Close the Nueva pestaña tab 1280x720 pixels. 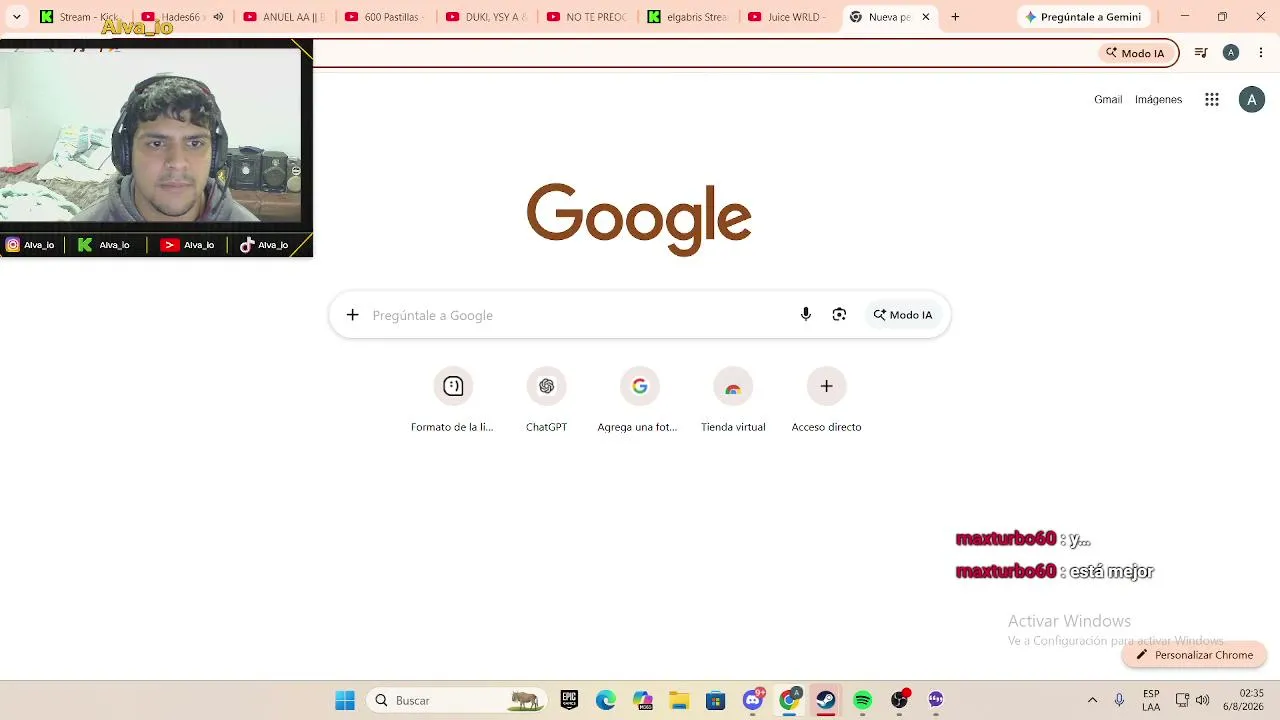(926, 17)
